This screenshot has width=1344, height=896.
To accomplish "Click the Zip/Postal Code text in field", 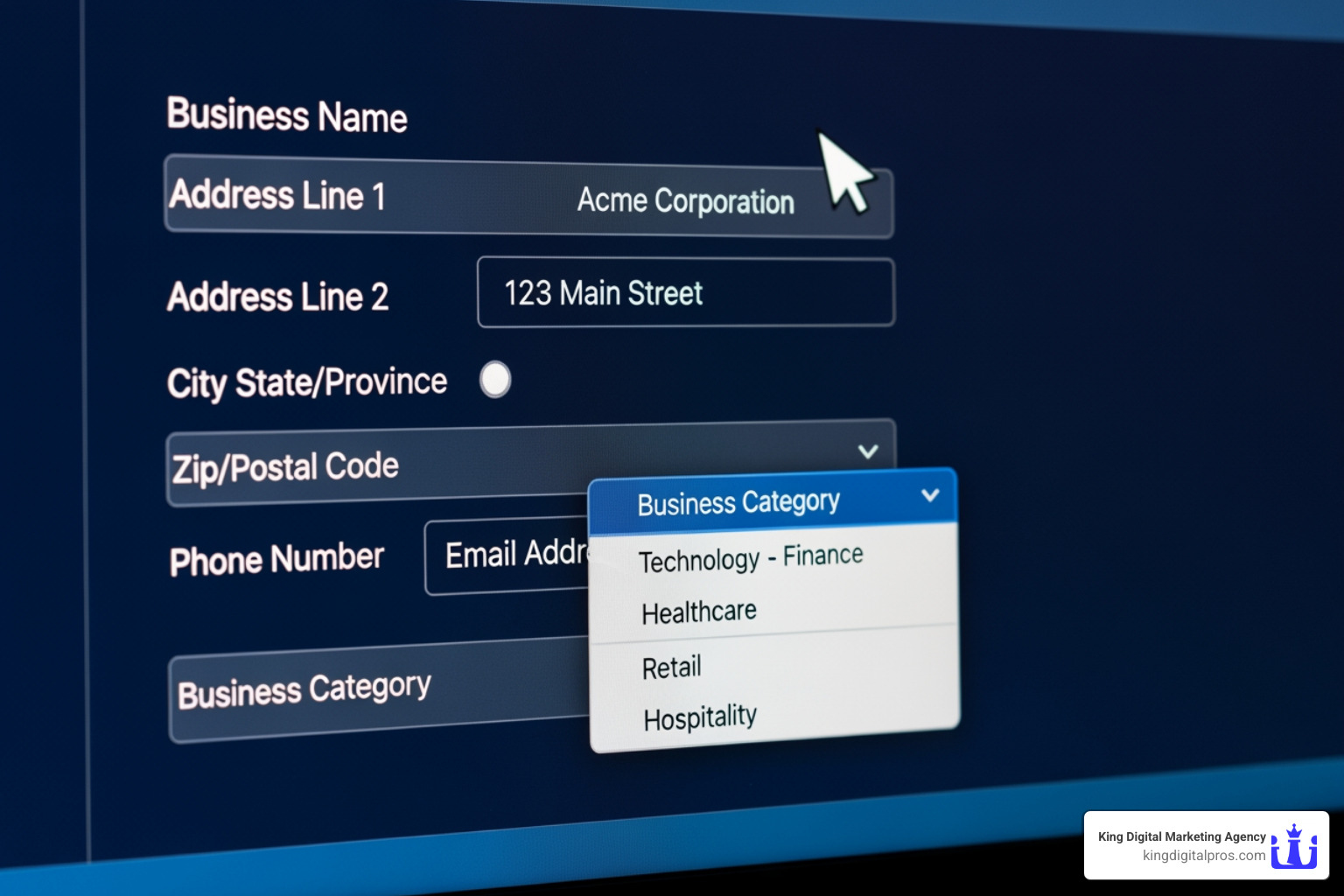I will coord(285,467).
